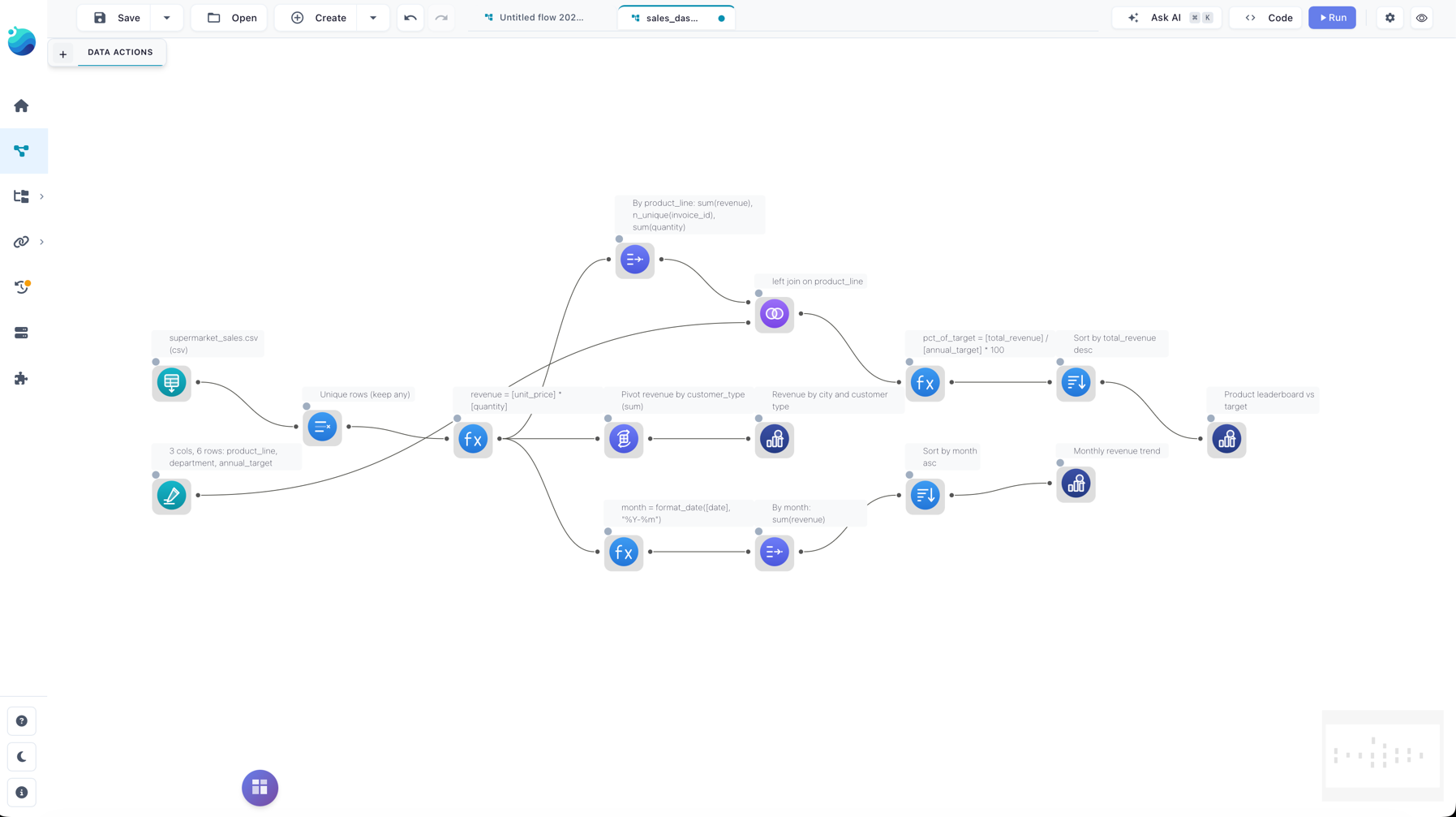Switch to the Untitled flow tab

[534, 18]
